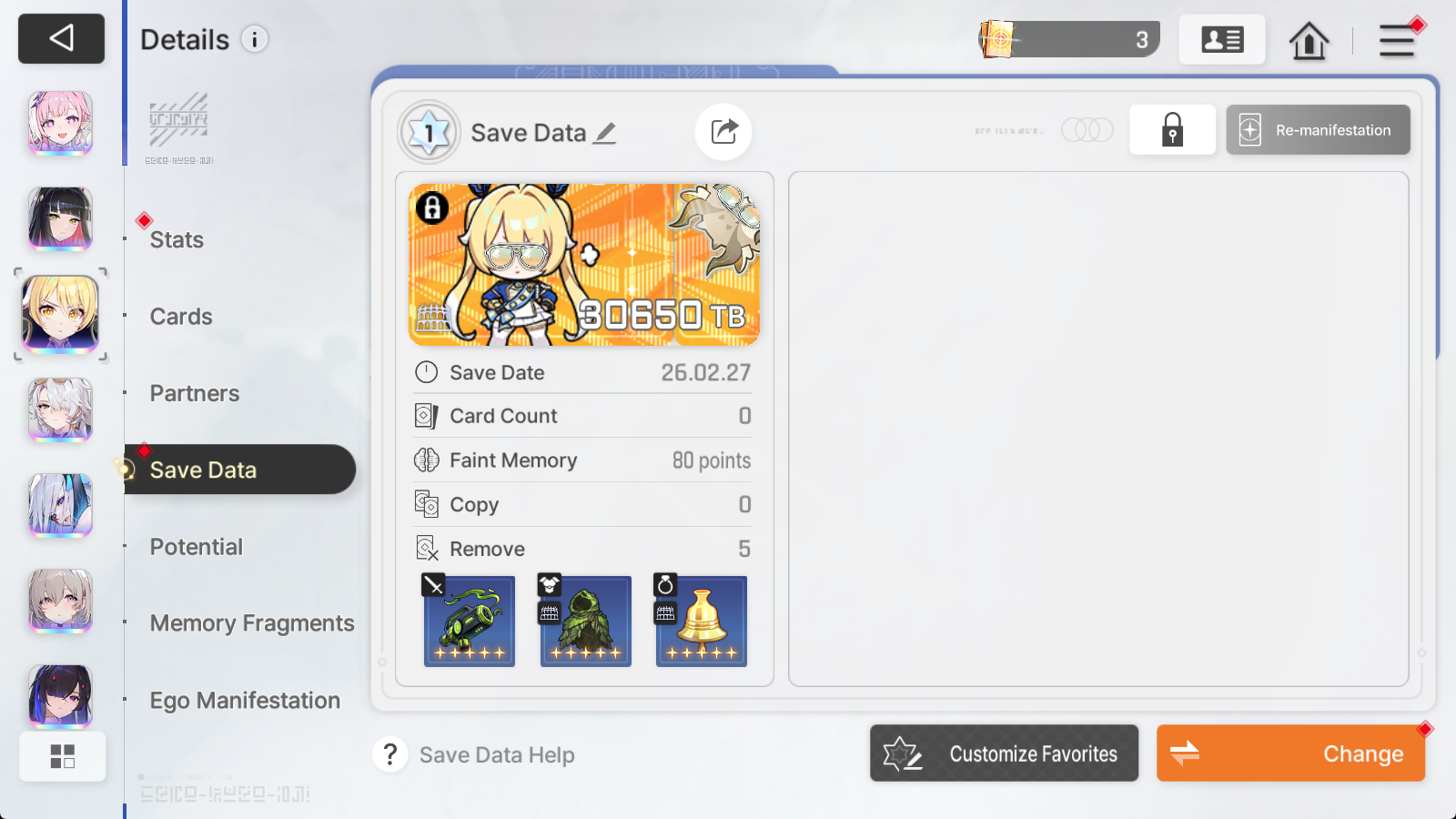Click the Customize Favorites button
The width and height of the screenshot is (1456, 819).
tap(1004, 753)
